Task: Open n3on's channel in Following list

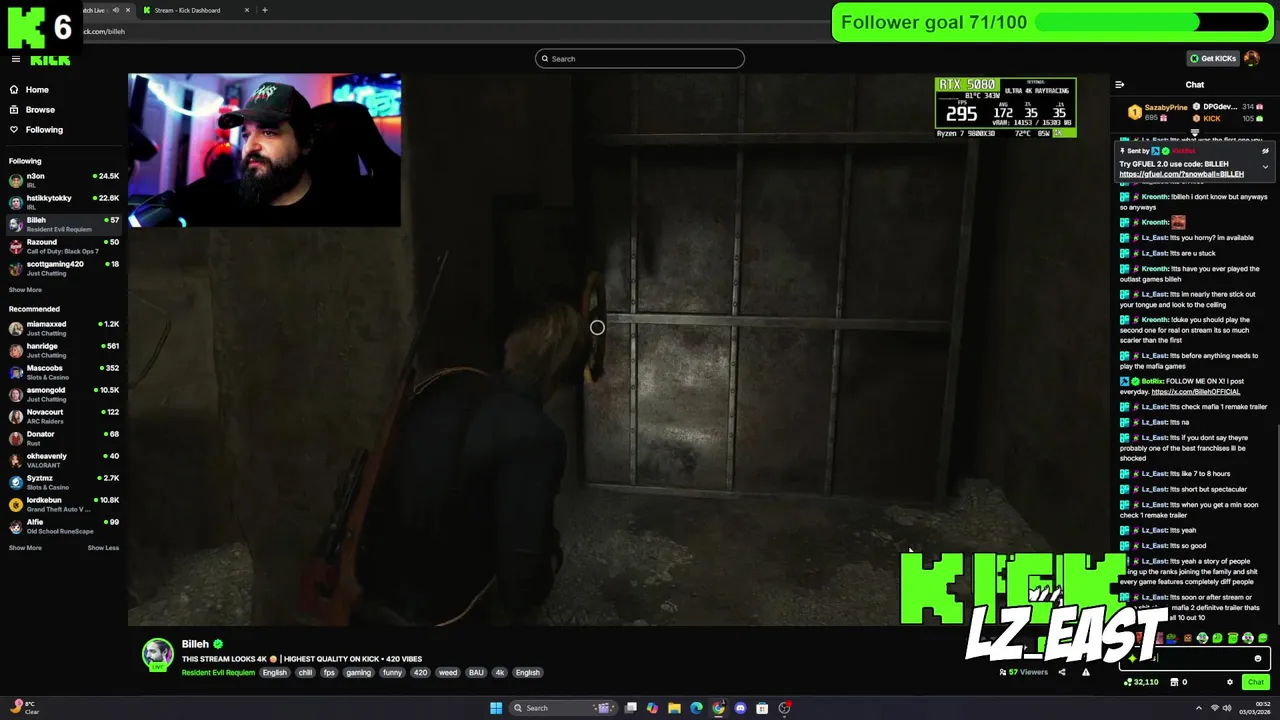Action: pos(64,180)
